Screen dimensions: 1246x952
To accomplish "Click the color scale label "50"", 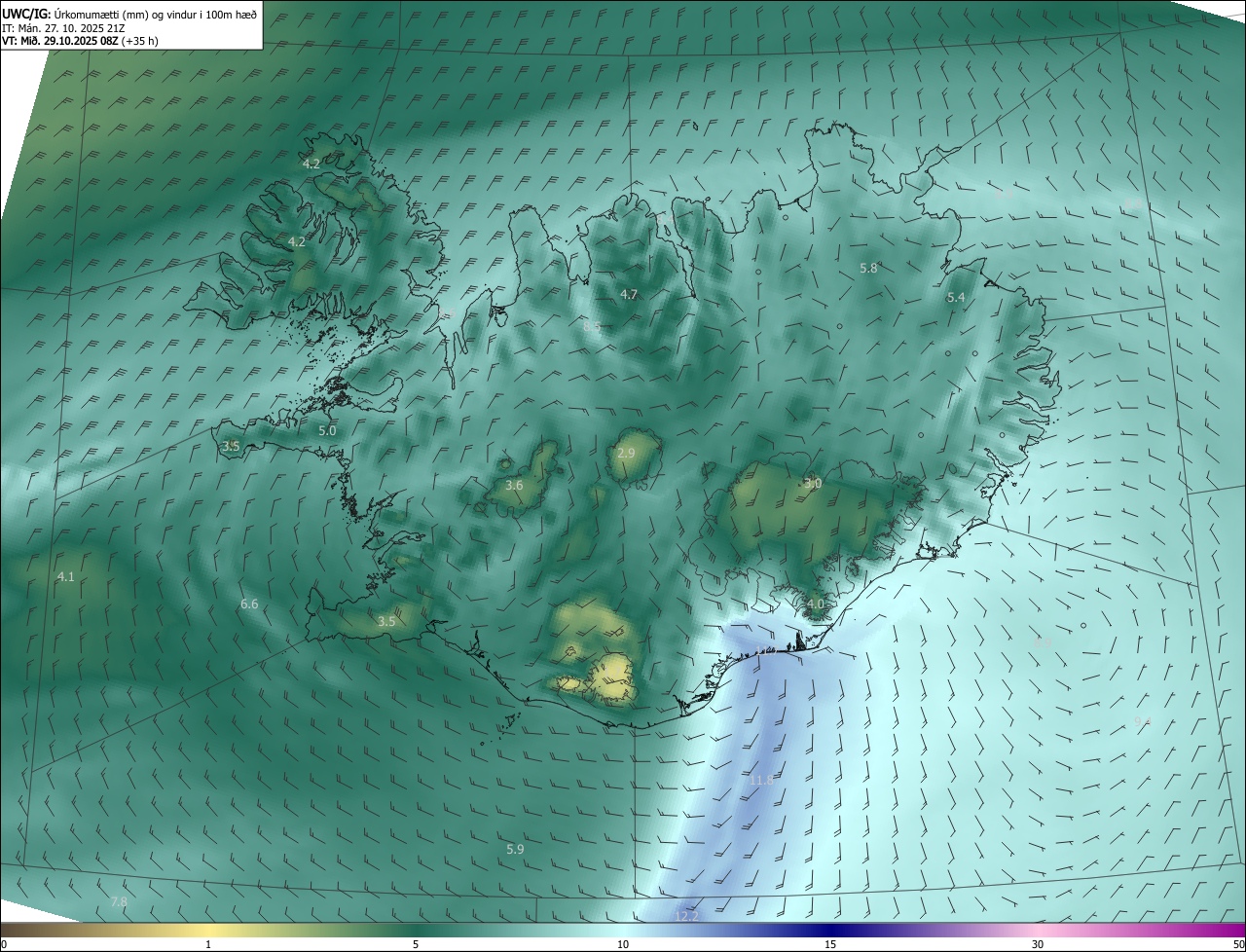I will coord(1238,944).
